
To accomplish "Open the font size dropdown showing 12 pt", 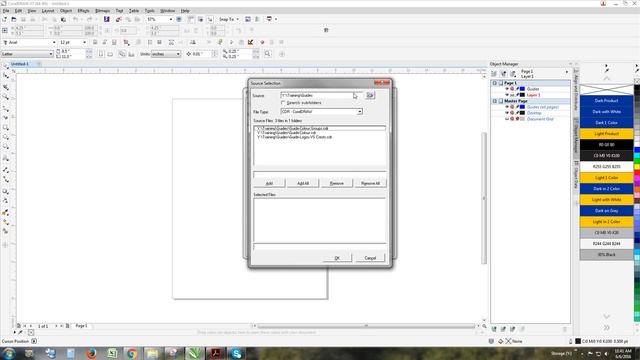I will pyautogui.click(x=84, y=42).
